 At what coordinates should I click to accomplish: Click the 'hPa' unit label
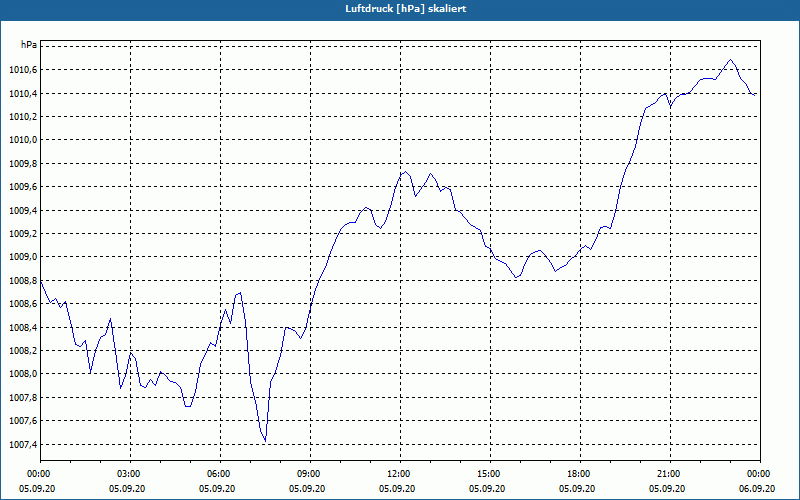tap(29, 45)
